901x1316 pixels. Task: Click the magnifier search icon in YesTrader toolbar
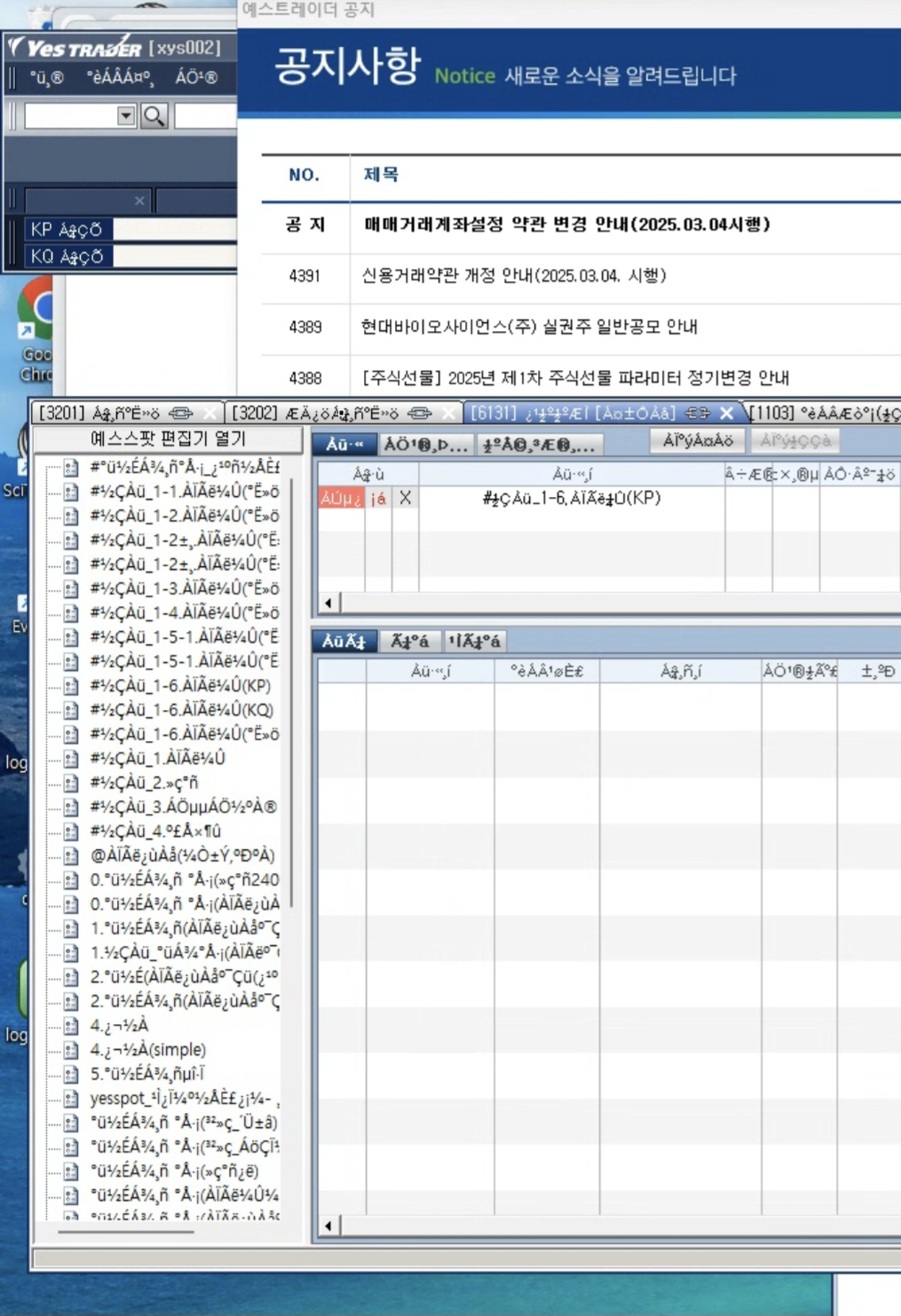154,116
